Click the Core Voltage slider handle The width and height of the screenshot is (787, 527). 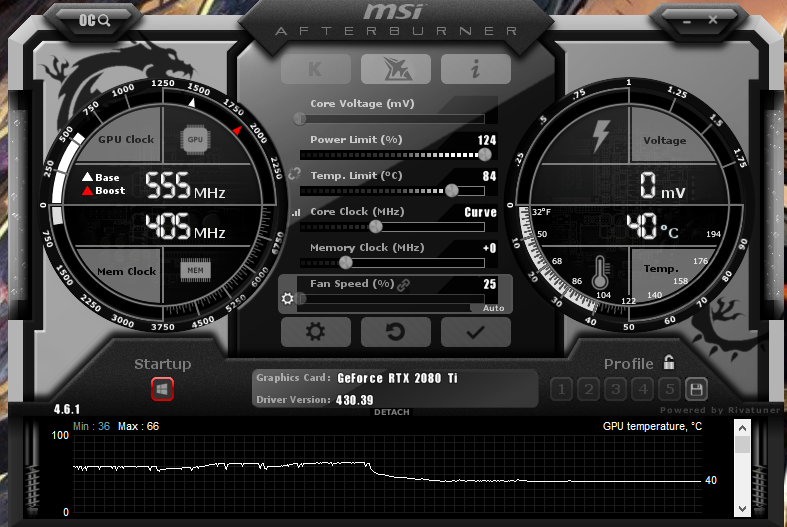click(300, 119)
